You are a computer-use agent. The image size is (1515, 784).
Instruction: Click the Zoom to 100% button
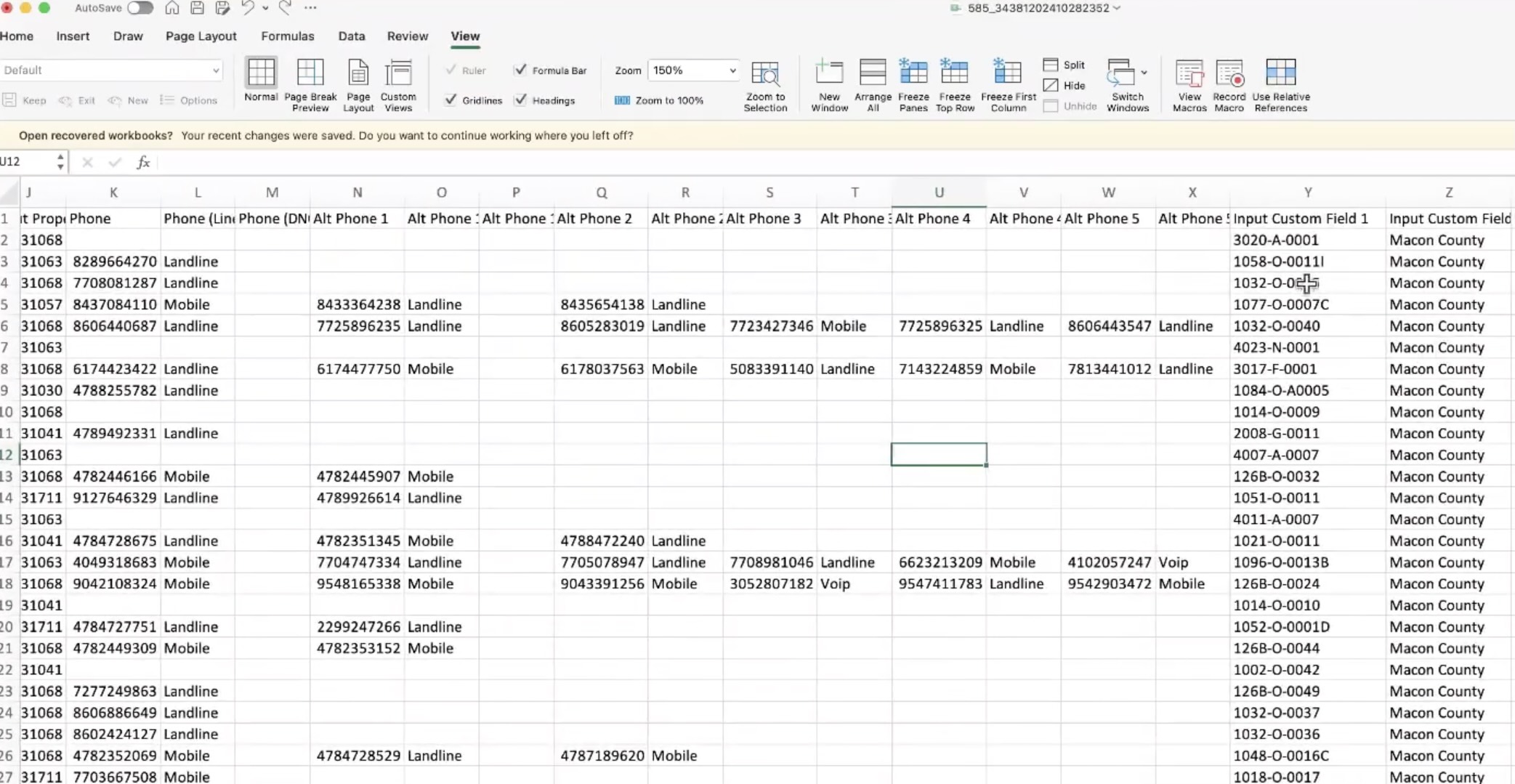(659, 100)
